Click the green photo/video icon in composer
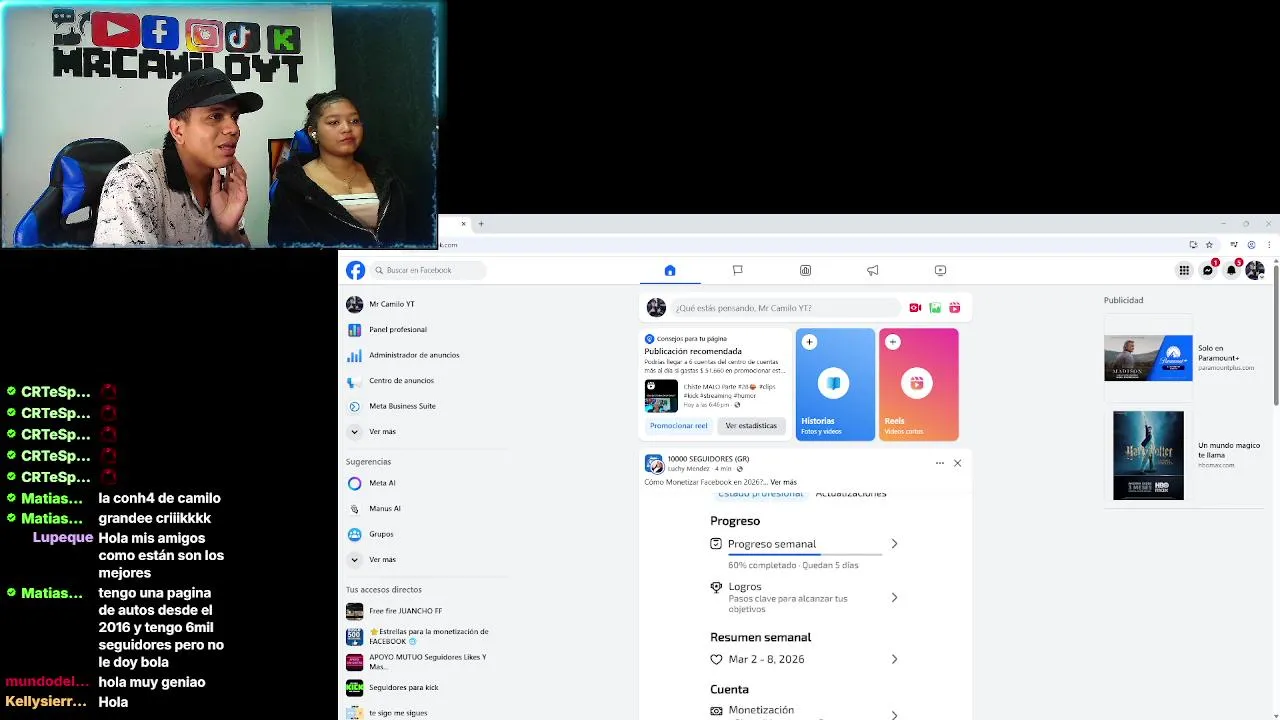1280x720 pixels. [935, 308]
